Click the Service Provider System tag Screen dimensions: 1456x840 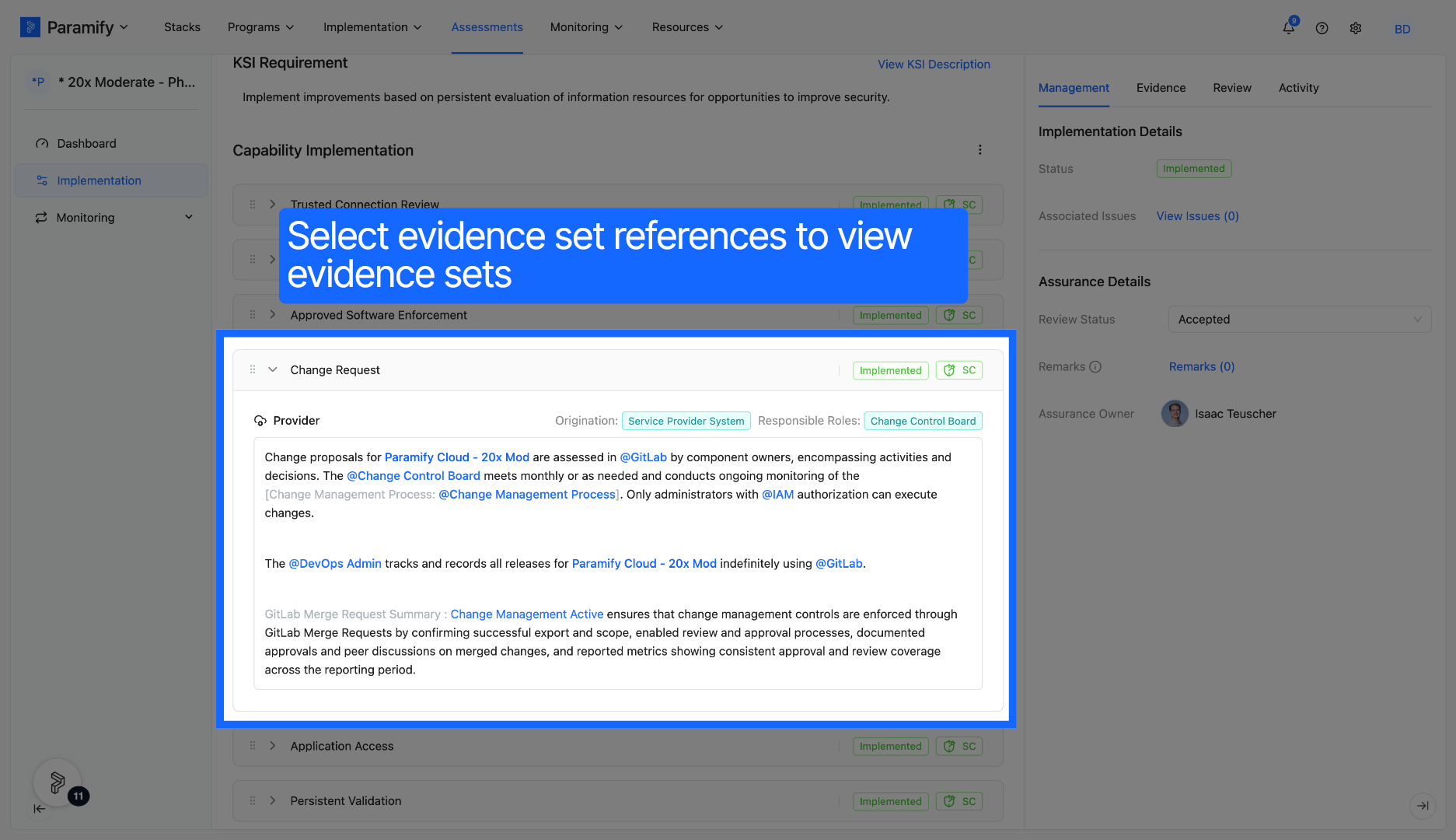click(686, 421)
